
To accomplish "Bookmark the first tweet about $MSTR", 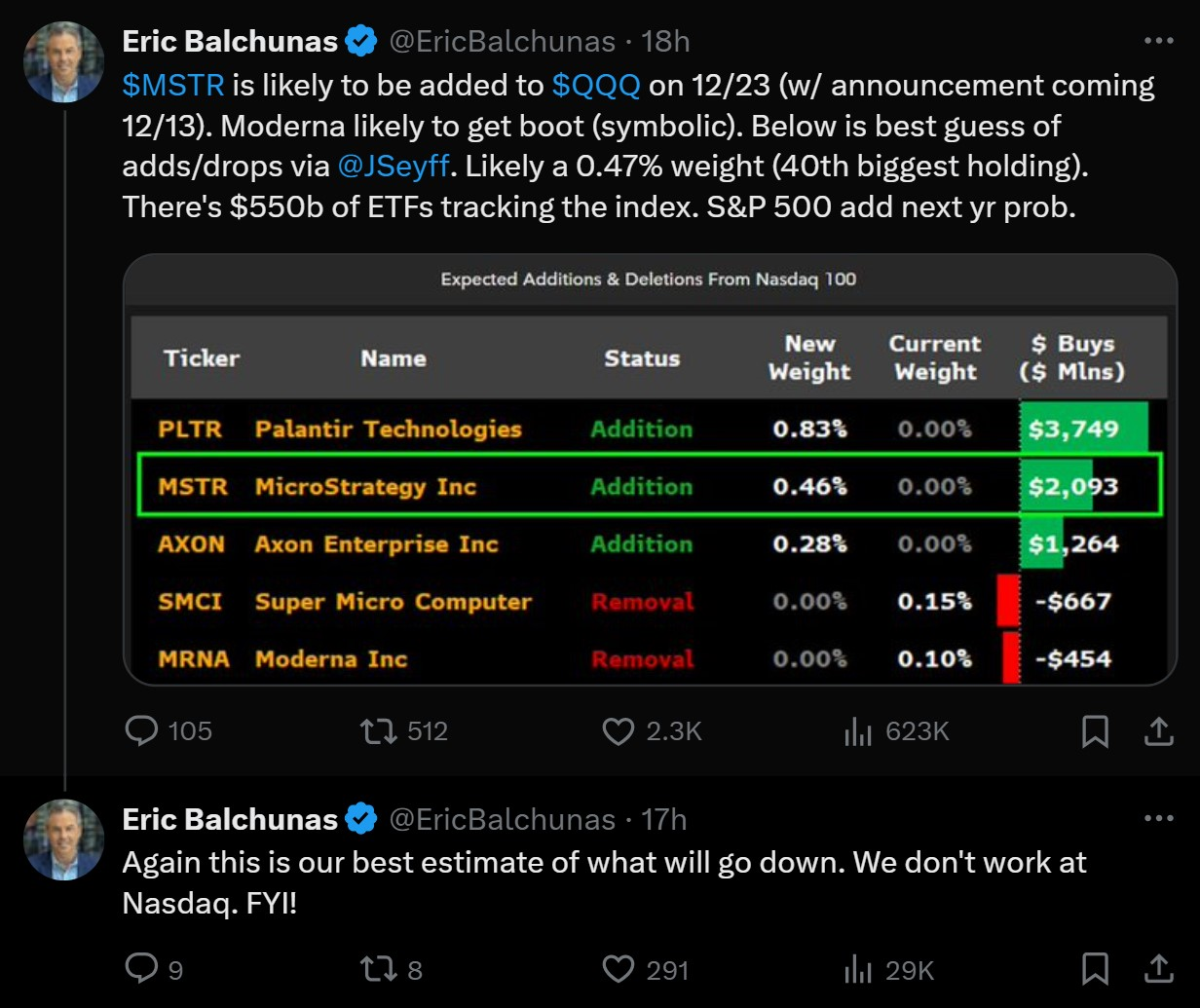I will point(1096,730).
